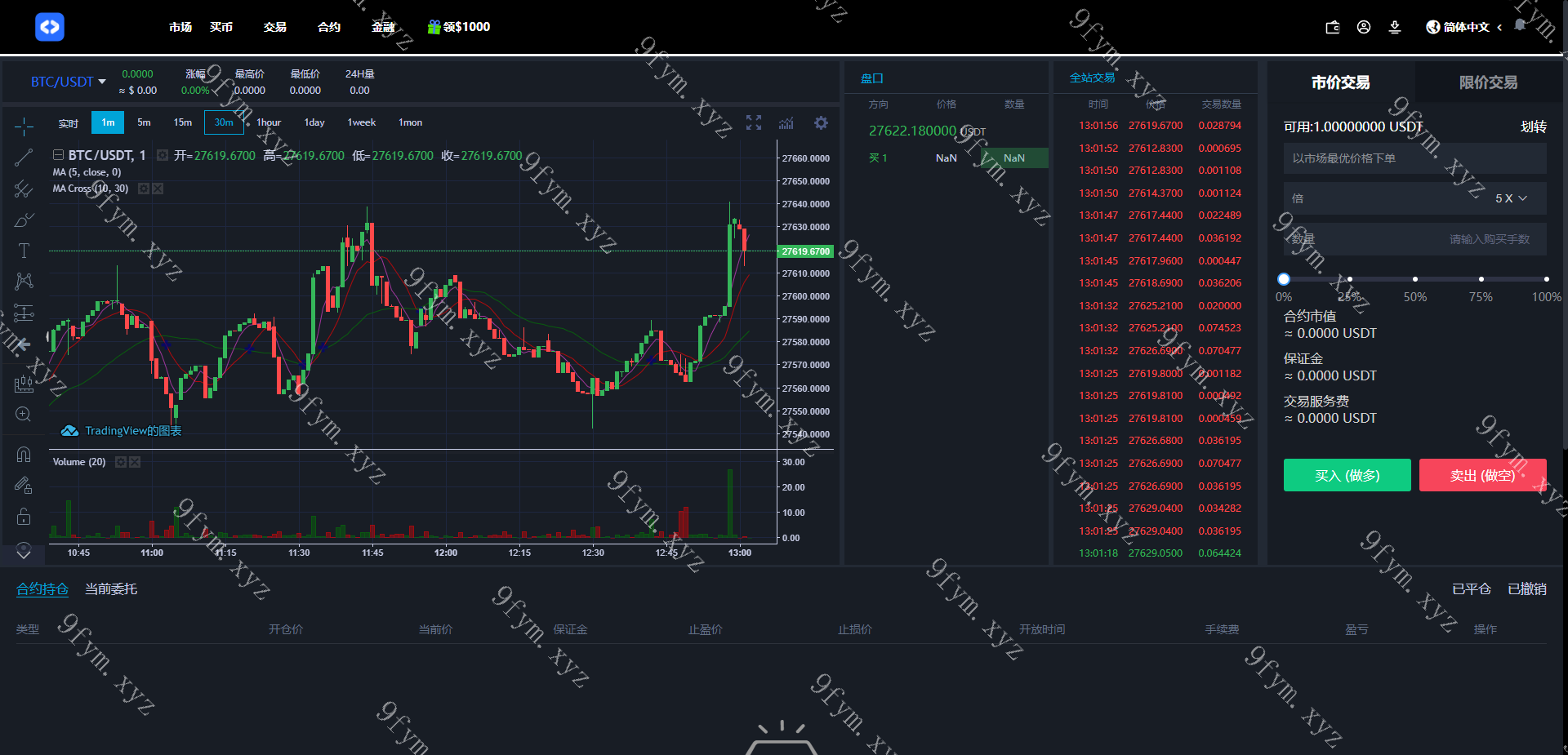Open the pitchfork drawing tool
The width and height of the screenshot is (1568, 755).
[x=24, y=189]
